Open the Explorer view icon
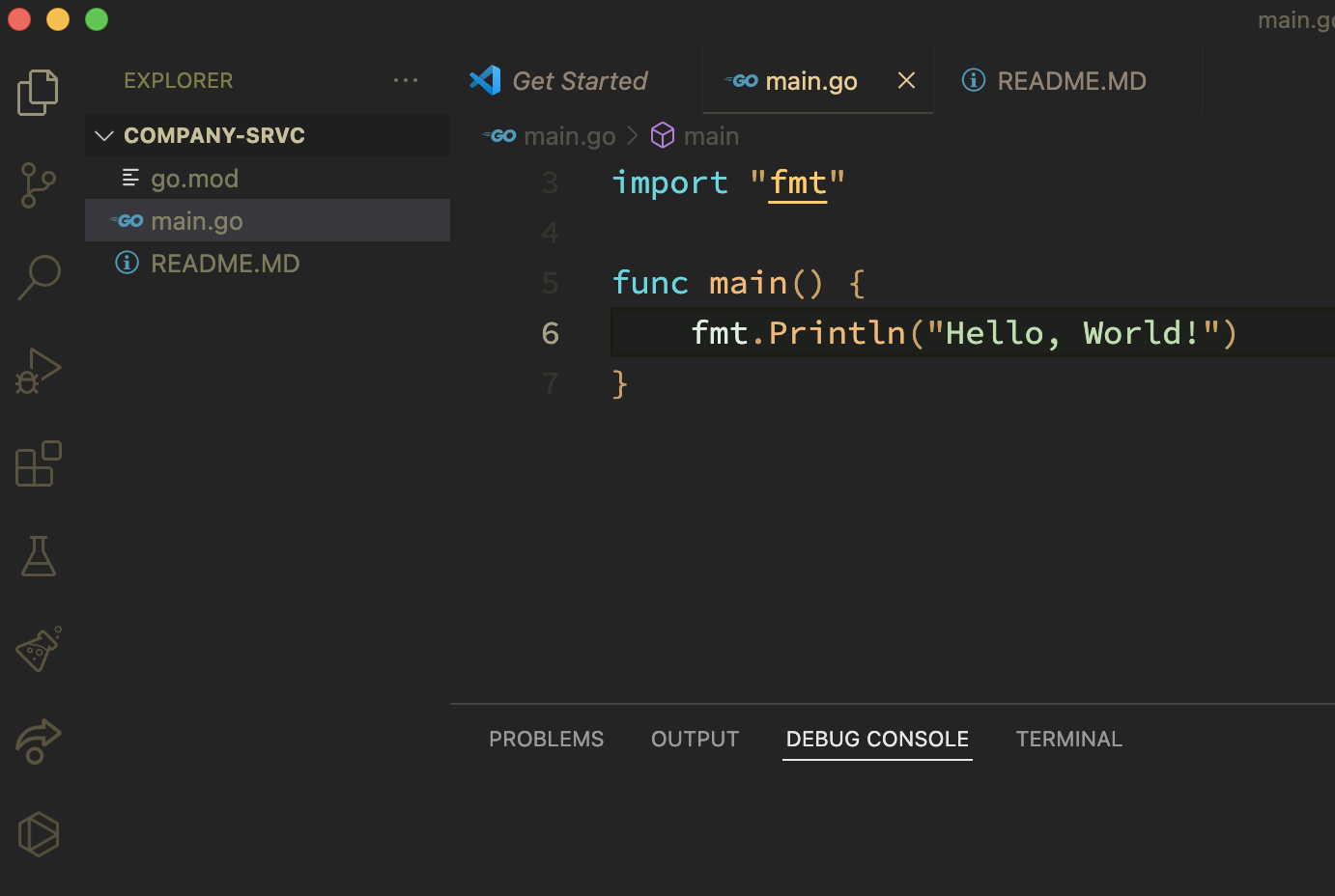The height and width of the screenshot is (896, 1335). 38,92
